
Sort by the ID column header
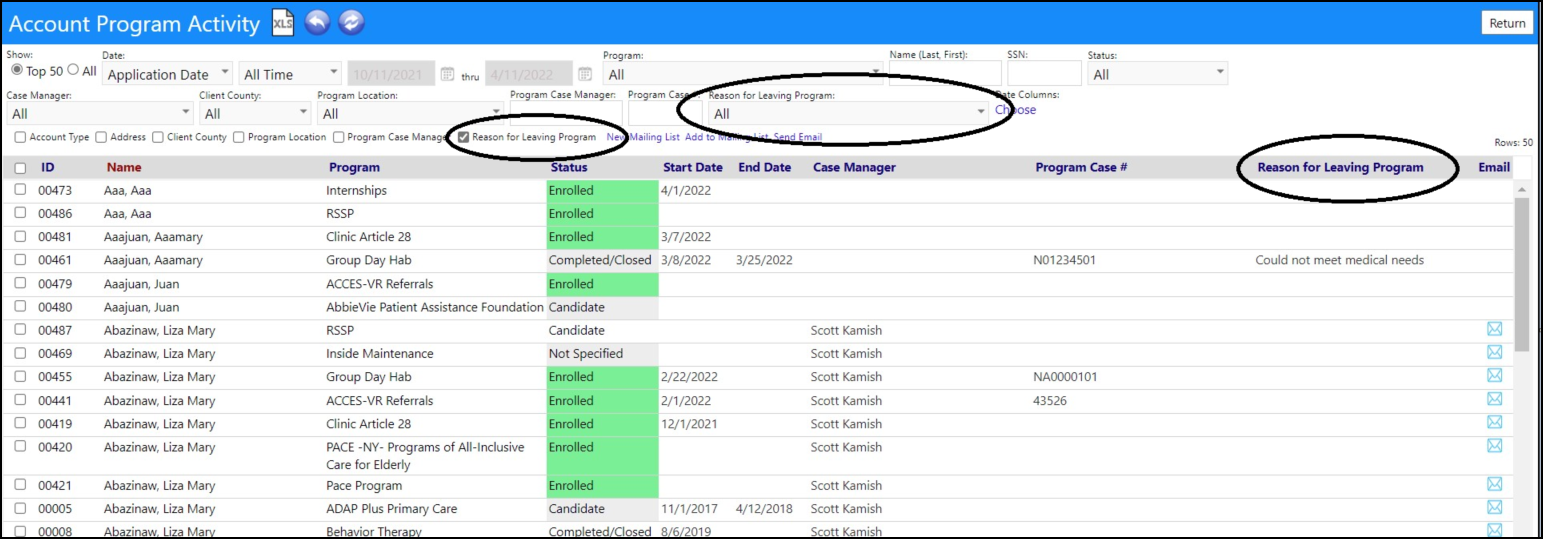click(47, 167)
